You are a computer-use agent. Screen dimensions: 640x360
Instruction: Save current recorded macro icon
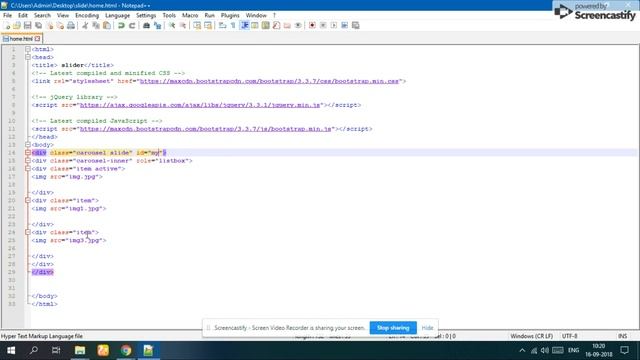click(356, 25)
